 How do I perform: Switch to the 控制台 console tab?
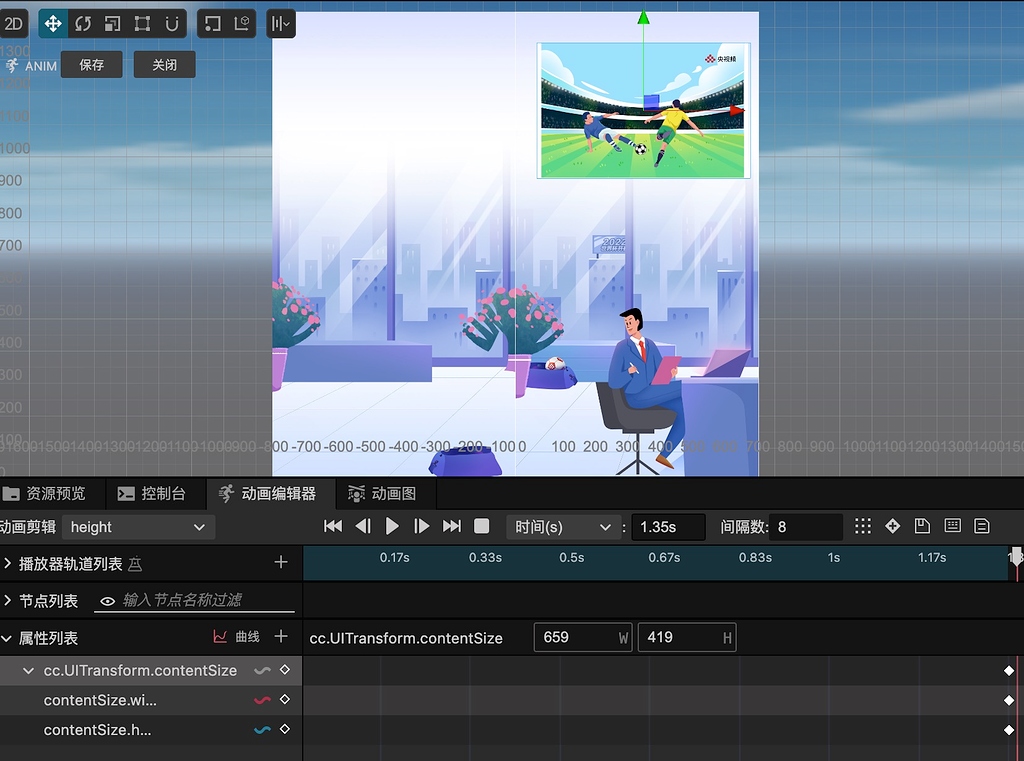(x=152, y=493)
